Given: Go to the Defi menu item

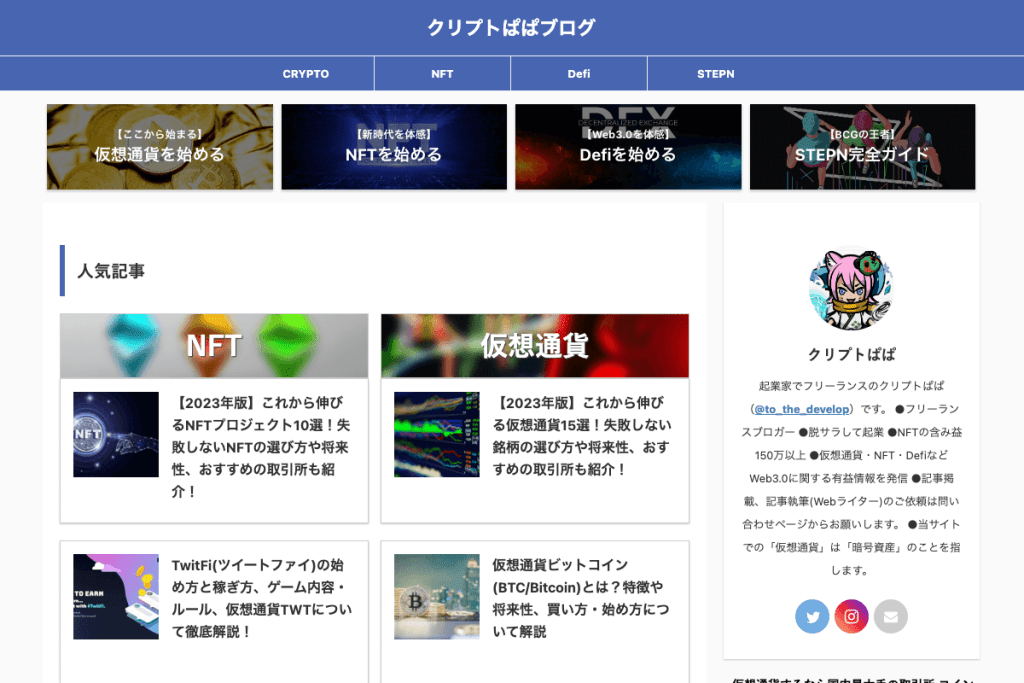Looking at the screenshot, I should coord(579,74).
